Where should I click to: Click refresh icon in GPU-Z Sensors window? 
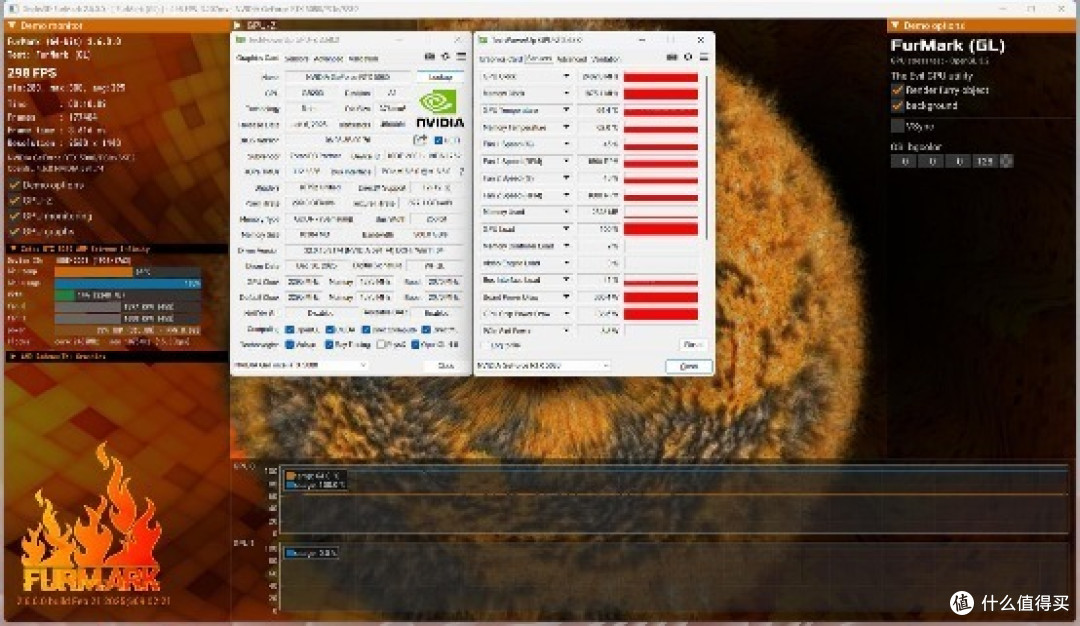pos(688,57)
